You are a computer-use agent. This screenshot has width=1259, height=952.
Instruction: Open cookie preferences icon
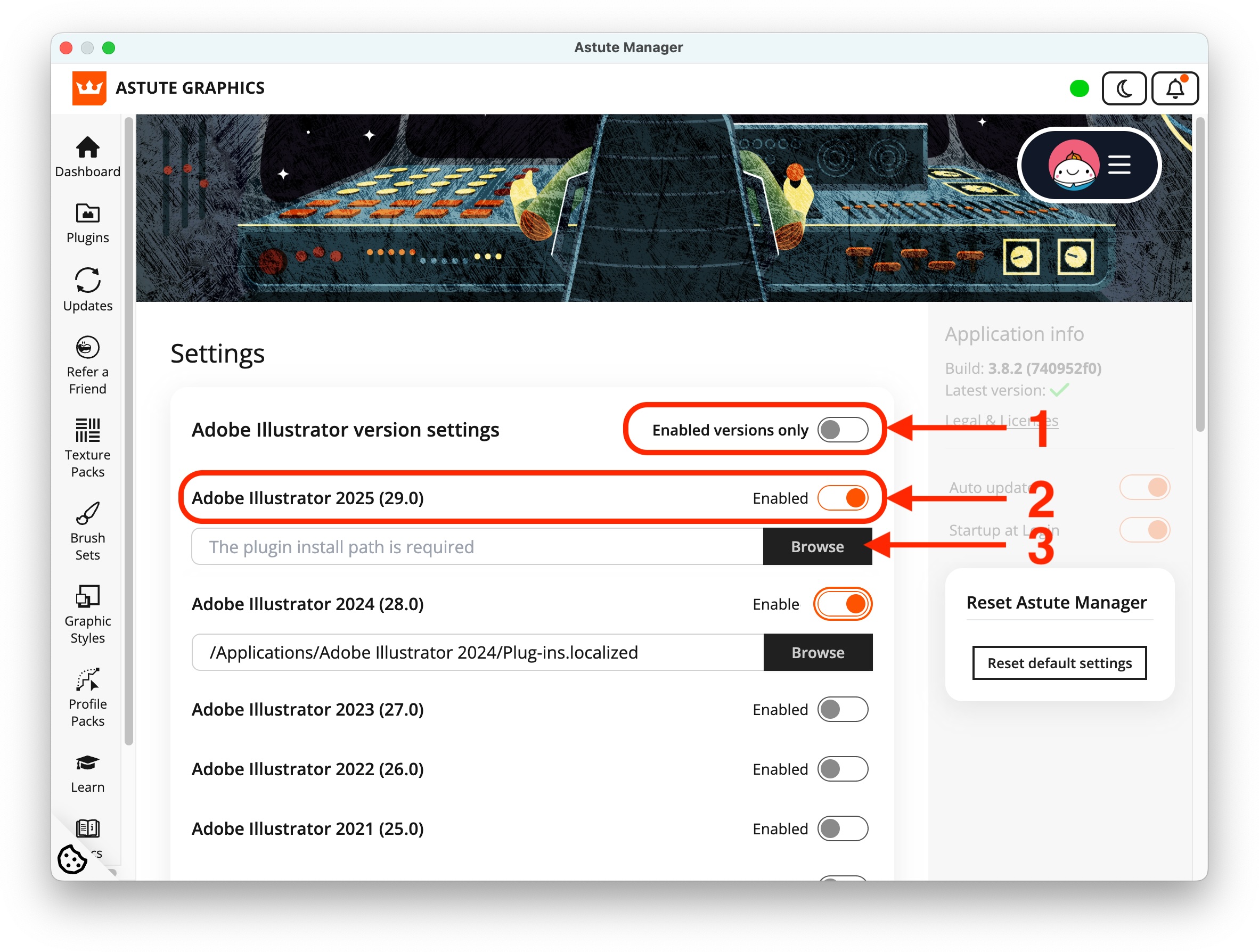(72, 859)
